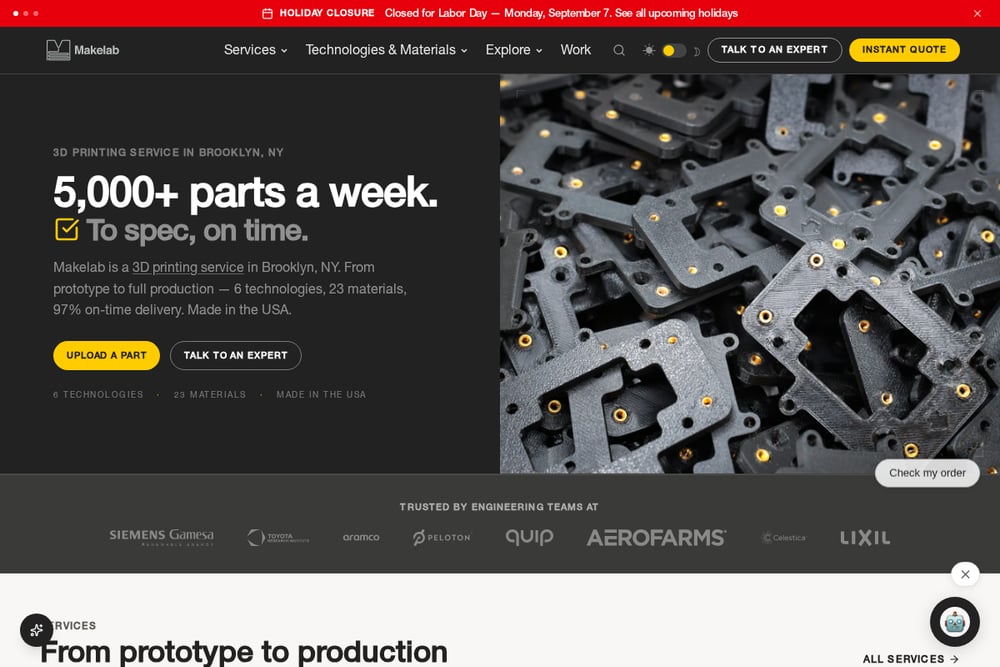Click the Makelab logo icon

tap(58, 50)
